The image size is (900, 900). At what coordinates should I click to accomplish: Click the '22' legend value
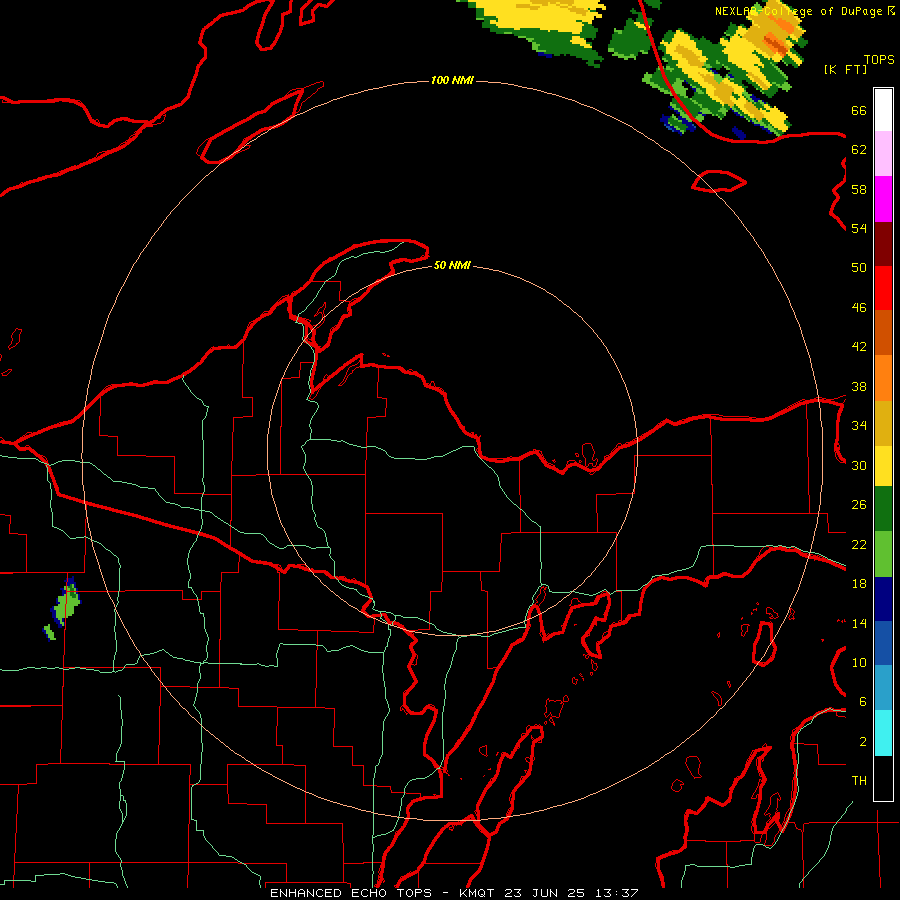(x=859, y=545)
